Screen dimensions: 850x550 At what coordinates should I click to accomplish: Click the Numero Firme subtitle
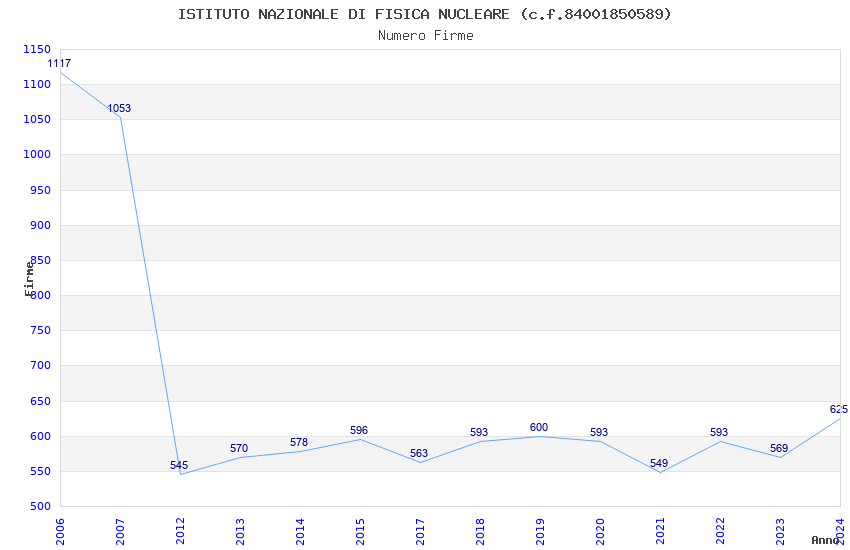click(x=426, y=36)
